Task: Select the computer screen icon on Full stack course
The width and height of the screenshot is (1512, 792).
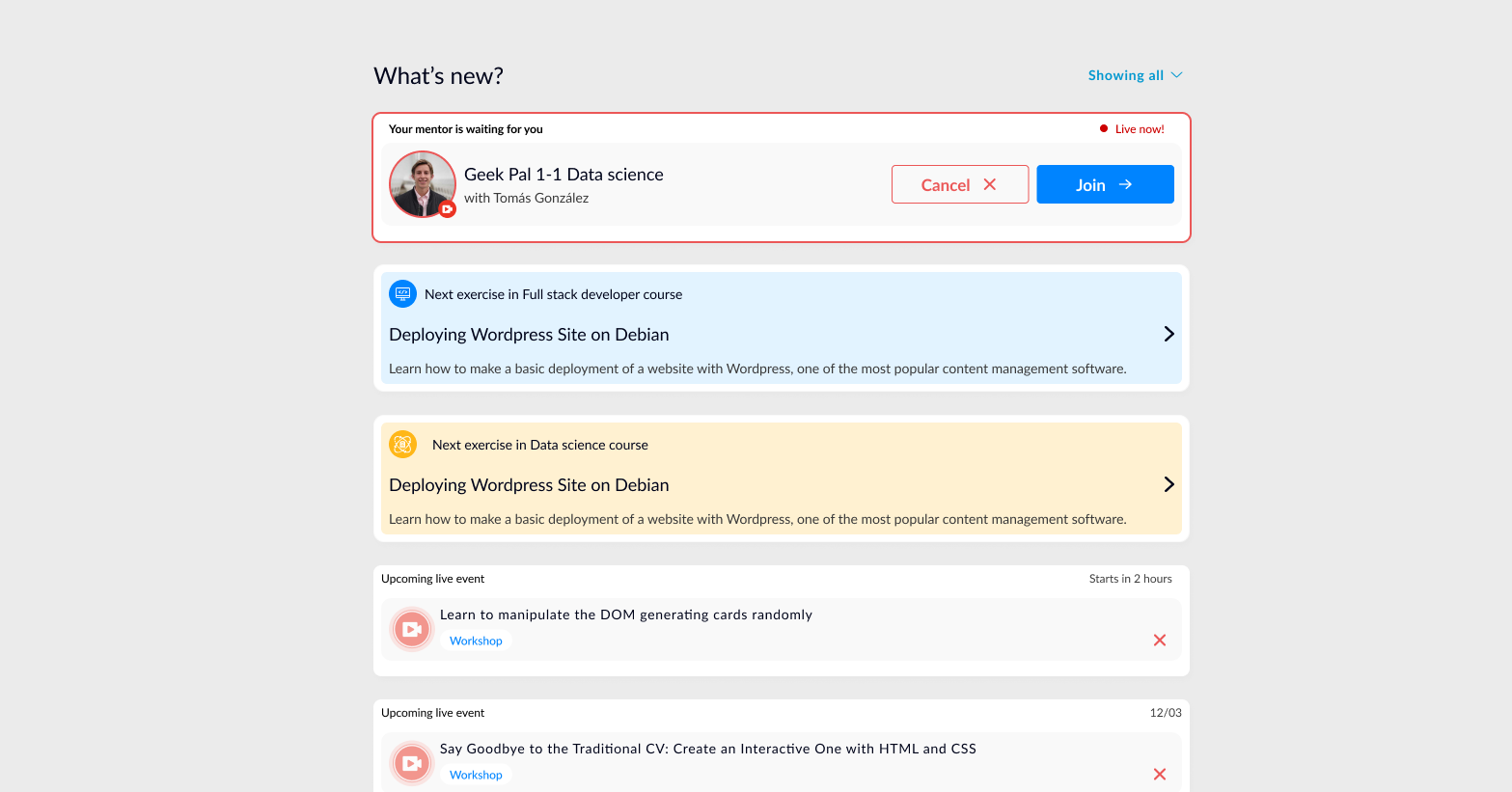Action: (401, 293)
